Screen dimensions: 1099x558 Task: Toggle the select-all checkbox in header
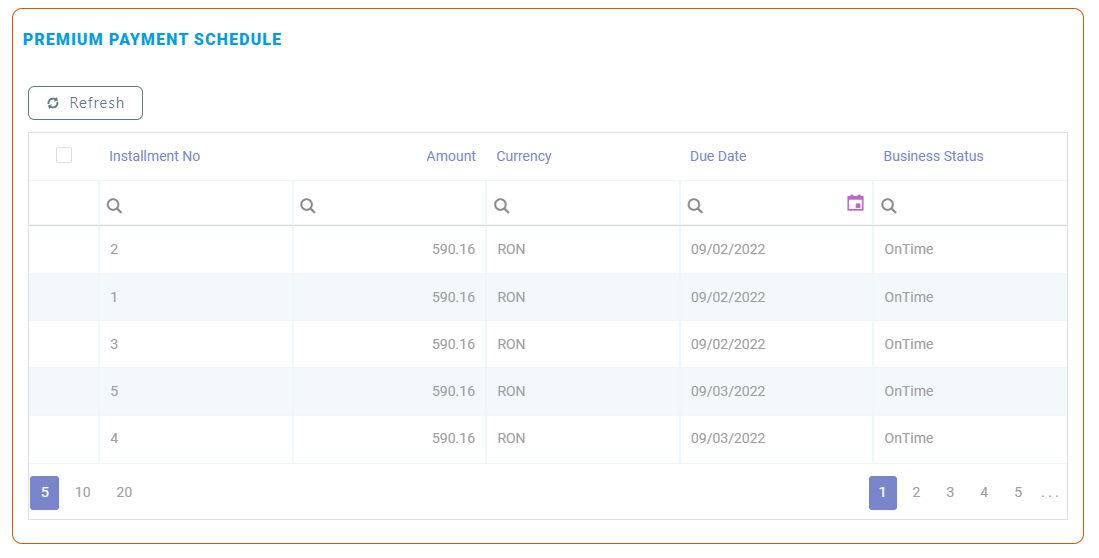coord(64,155)
